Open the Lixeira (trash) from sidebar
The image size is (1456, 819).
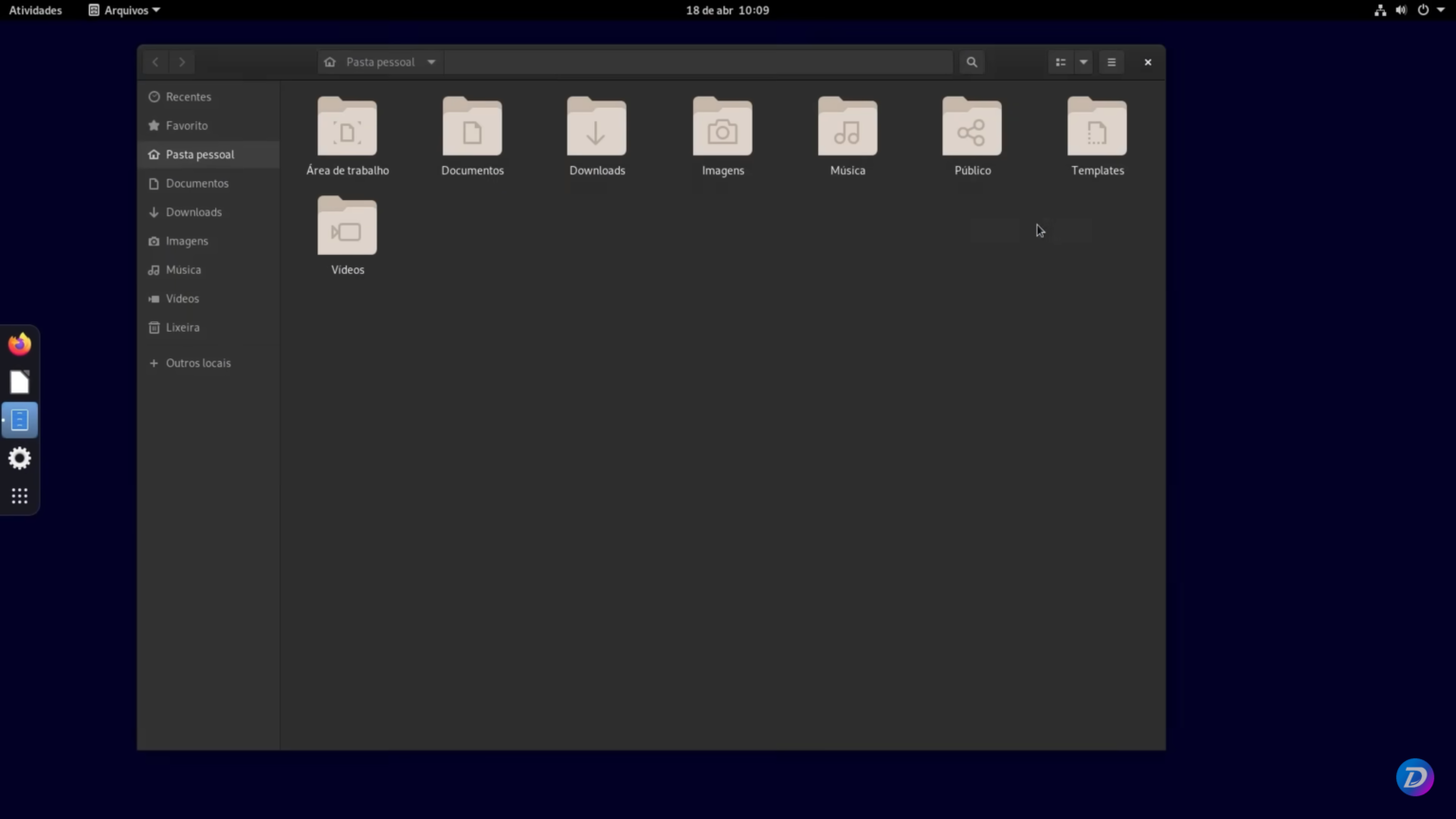pyautogui.click(x=182, y=327)
